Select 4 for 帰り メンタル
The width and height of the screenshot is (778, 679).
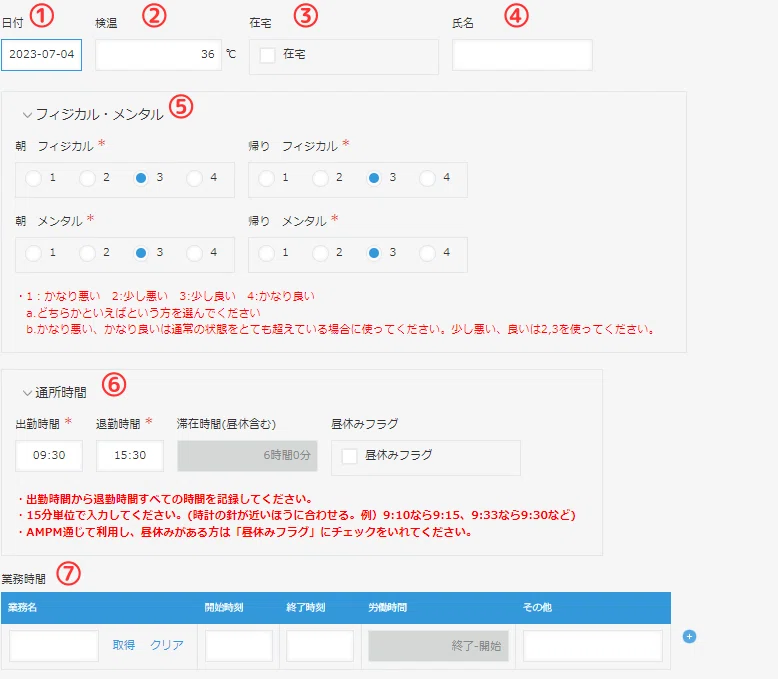pos(428,253)
